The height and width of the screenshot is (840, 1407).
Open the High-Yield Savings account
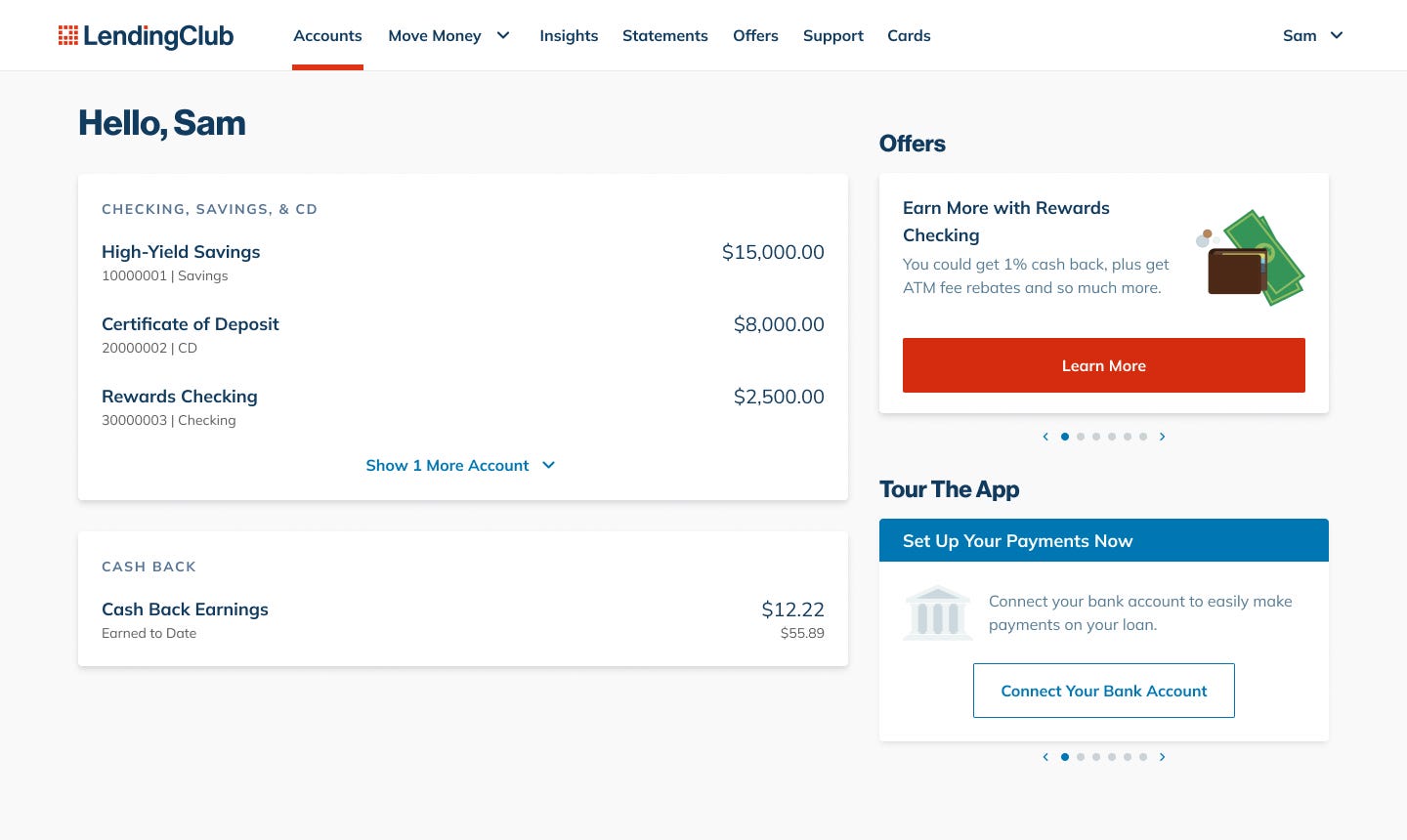coord(181,252)
